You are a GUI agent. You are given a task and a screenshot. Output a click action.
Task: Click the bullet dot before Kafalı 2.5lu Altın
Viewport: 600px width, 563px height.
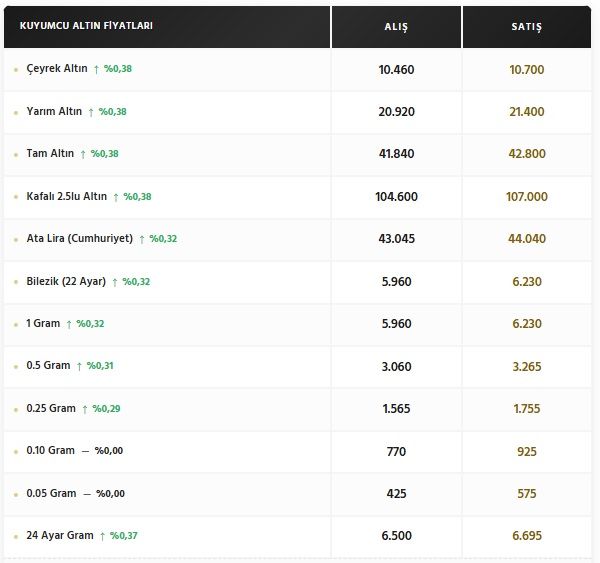point(16,197)
